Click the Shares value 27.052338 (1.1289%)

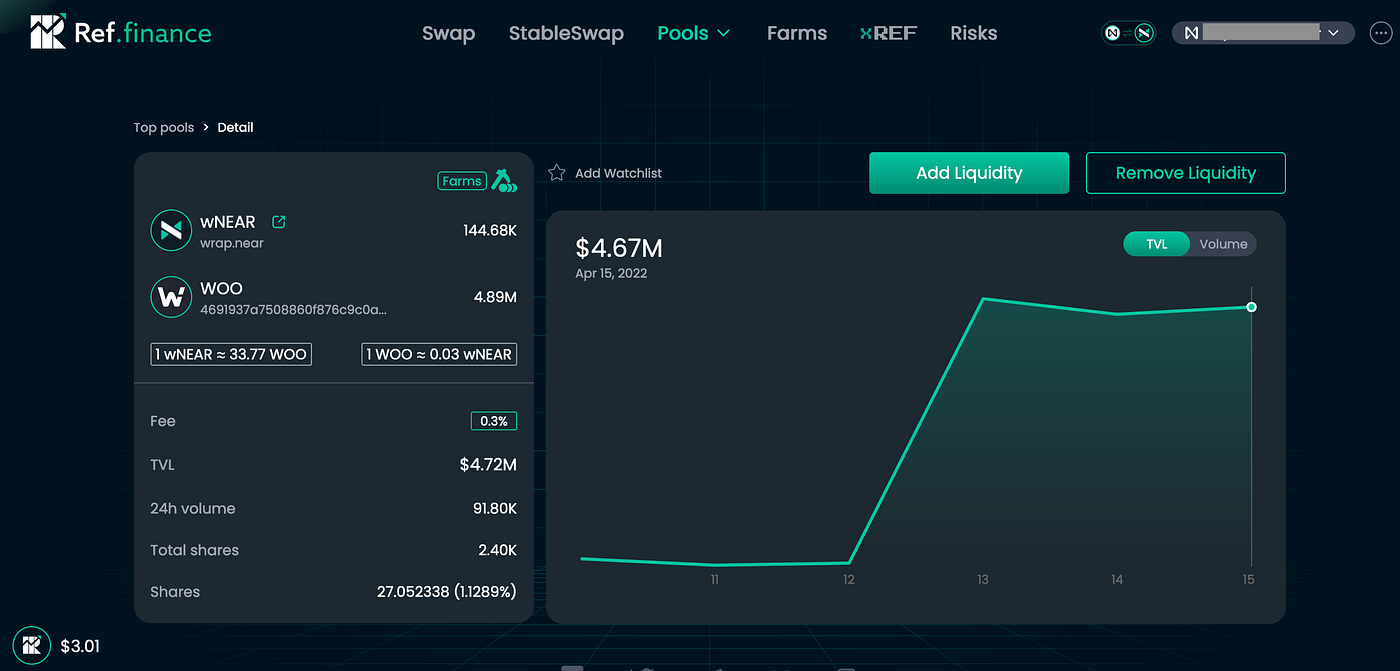[x=447, y=592]
